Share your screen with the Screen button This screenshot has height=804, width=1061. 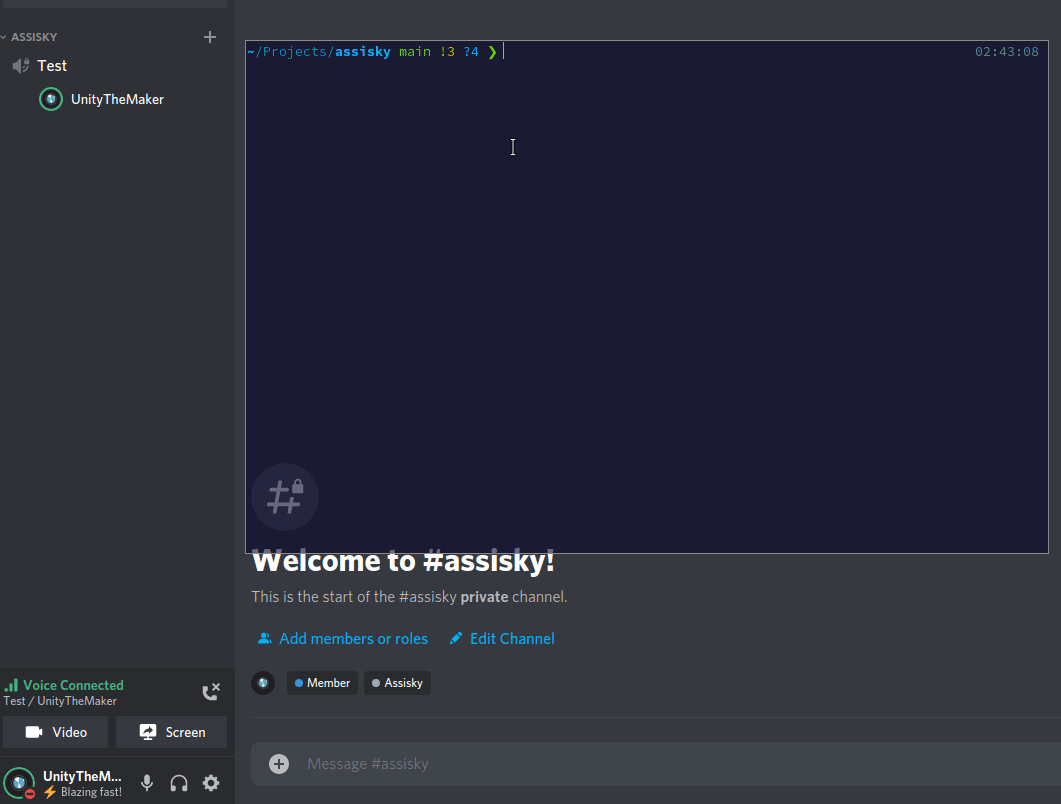pos(172,732)
